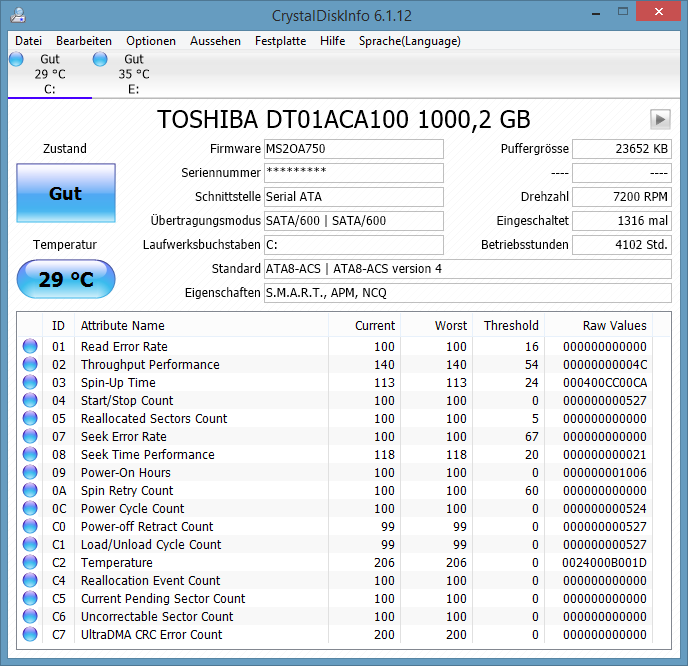Click raw value 000000000524

point(605,508)
